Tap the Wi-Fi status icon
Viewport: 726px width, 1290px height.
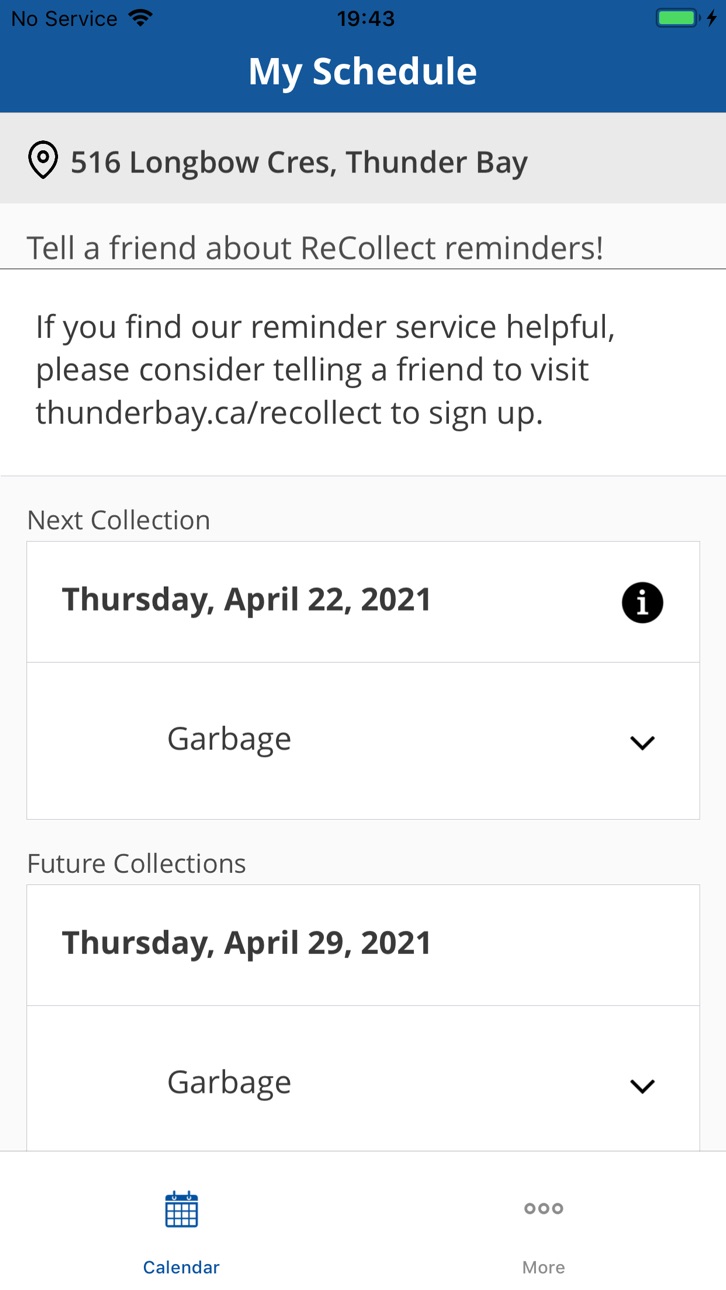[141, 18]
